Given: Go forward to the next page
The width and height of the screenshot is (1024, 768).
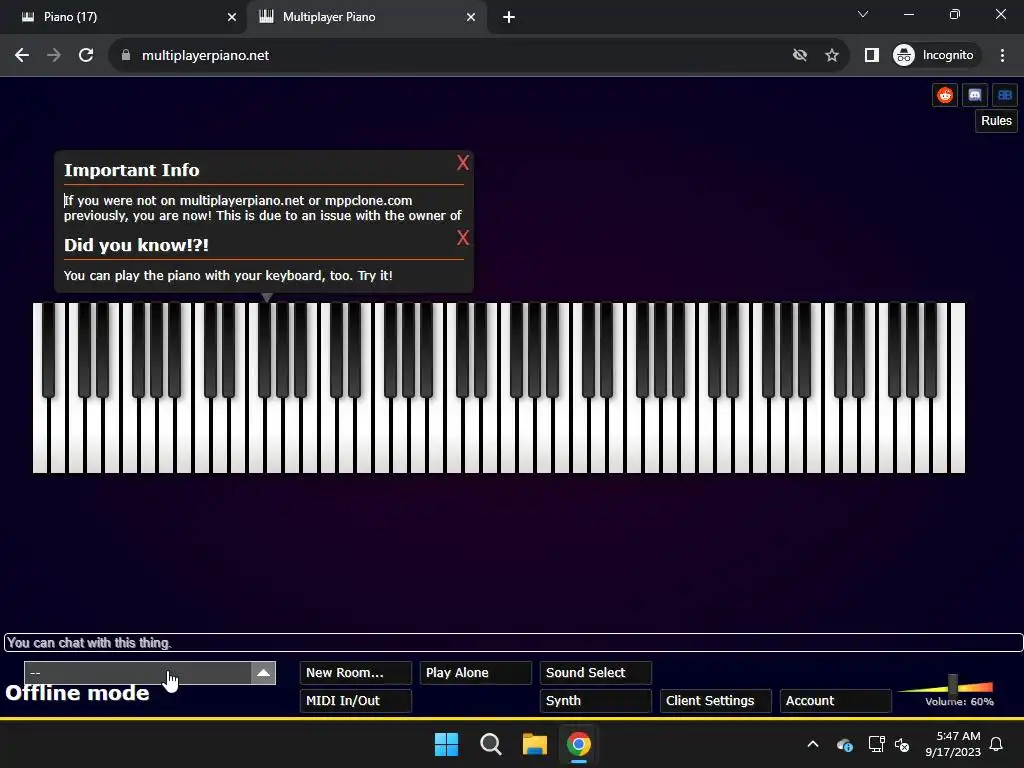Looking at the screenshot, I should point(54,56).
